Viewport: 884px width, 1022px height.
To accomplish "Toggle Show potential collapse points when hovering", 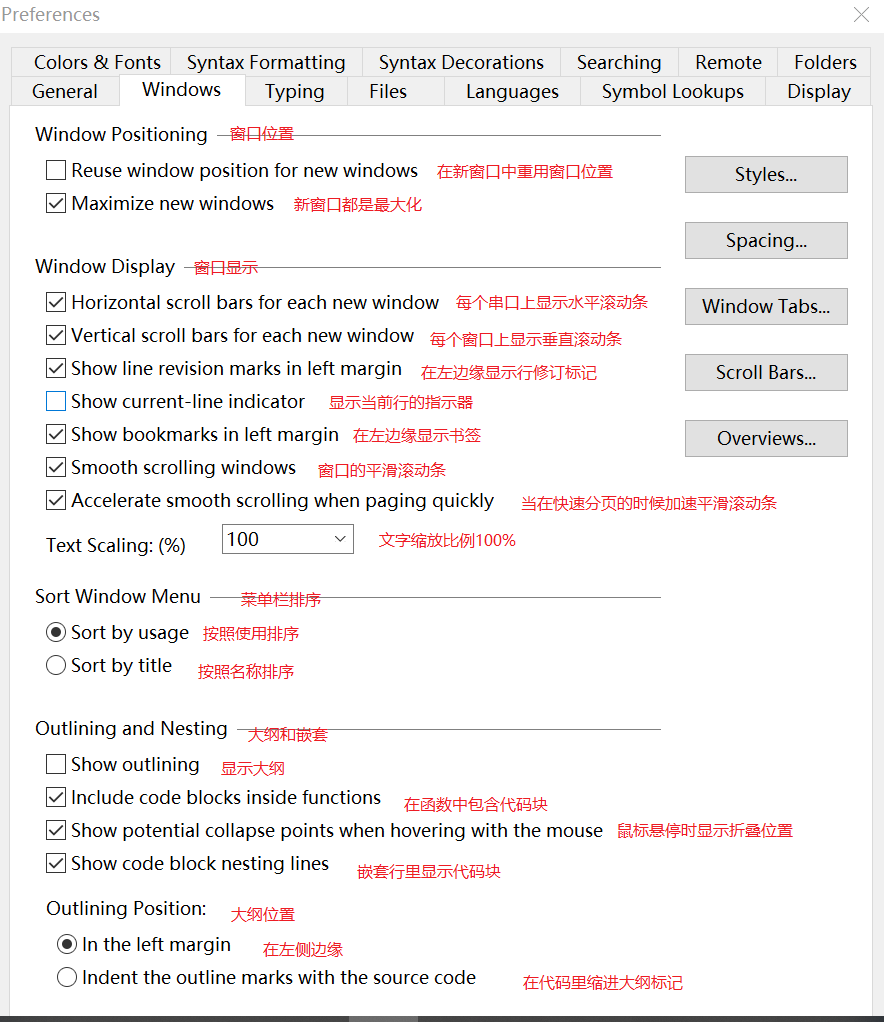I will pos(56,830).
